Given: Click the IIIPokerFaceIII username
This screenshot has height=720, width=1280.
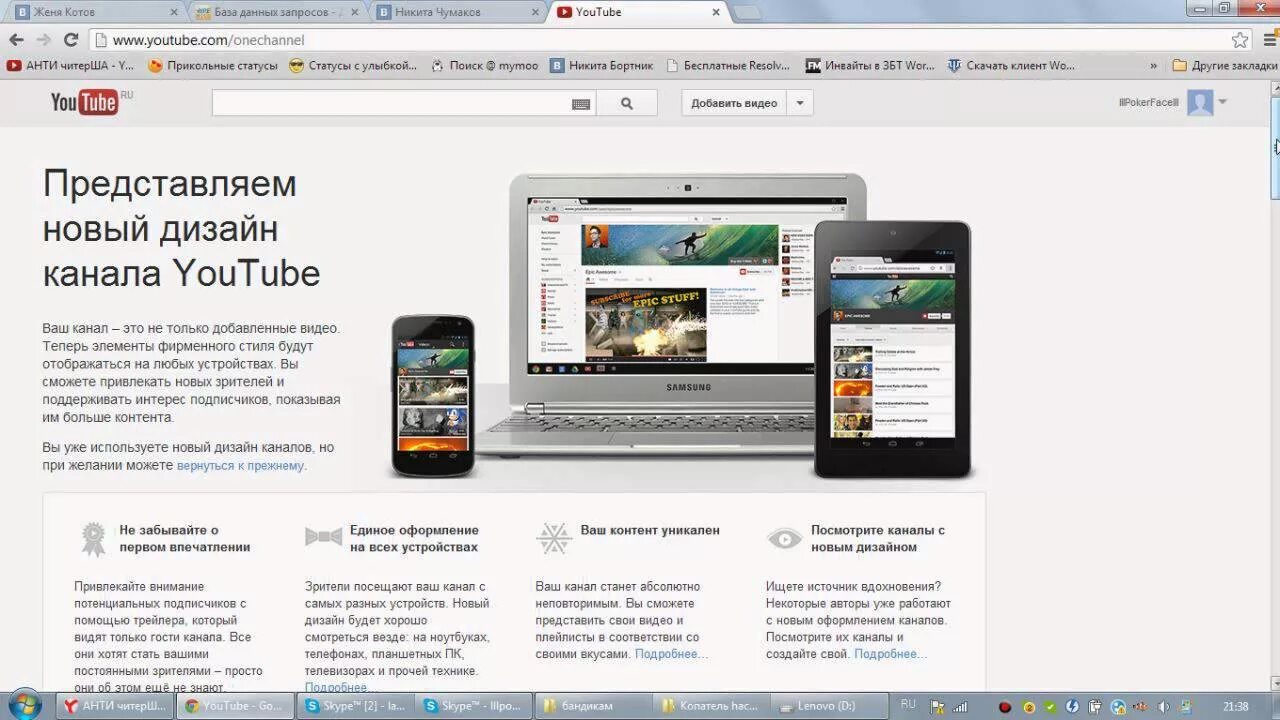Looking at the screenshot, I should click(x=1149, y=102).
